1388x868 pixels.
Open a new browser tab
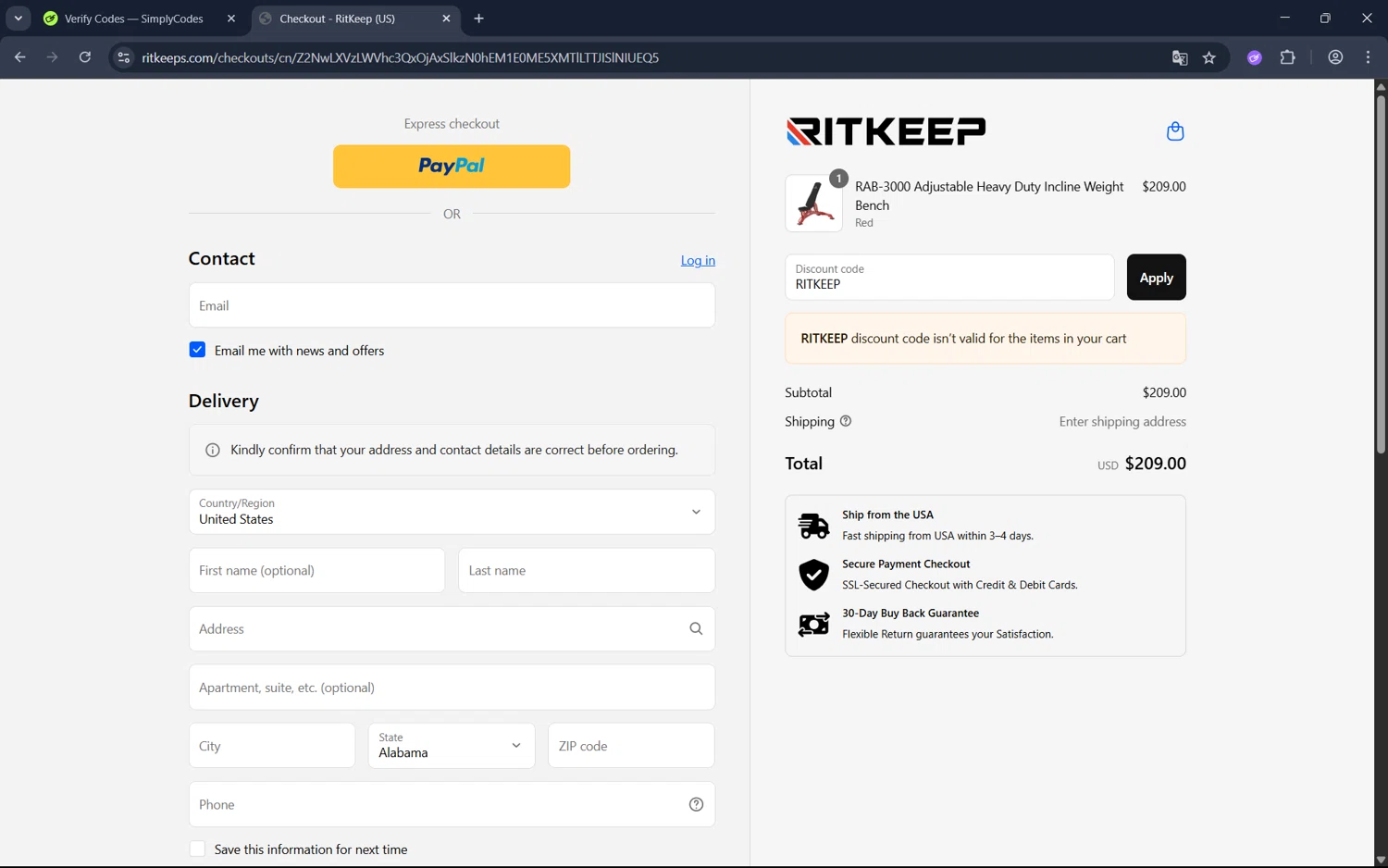click(x=478, y=19)
